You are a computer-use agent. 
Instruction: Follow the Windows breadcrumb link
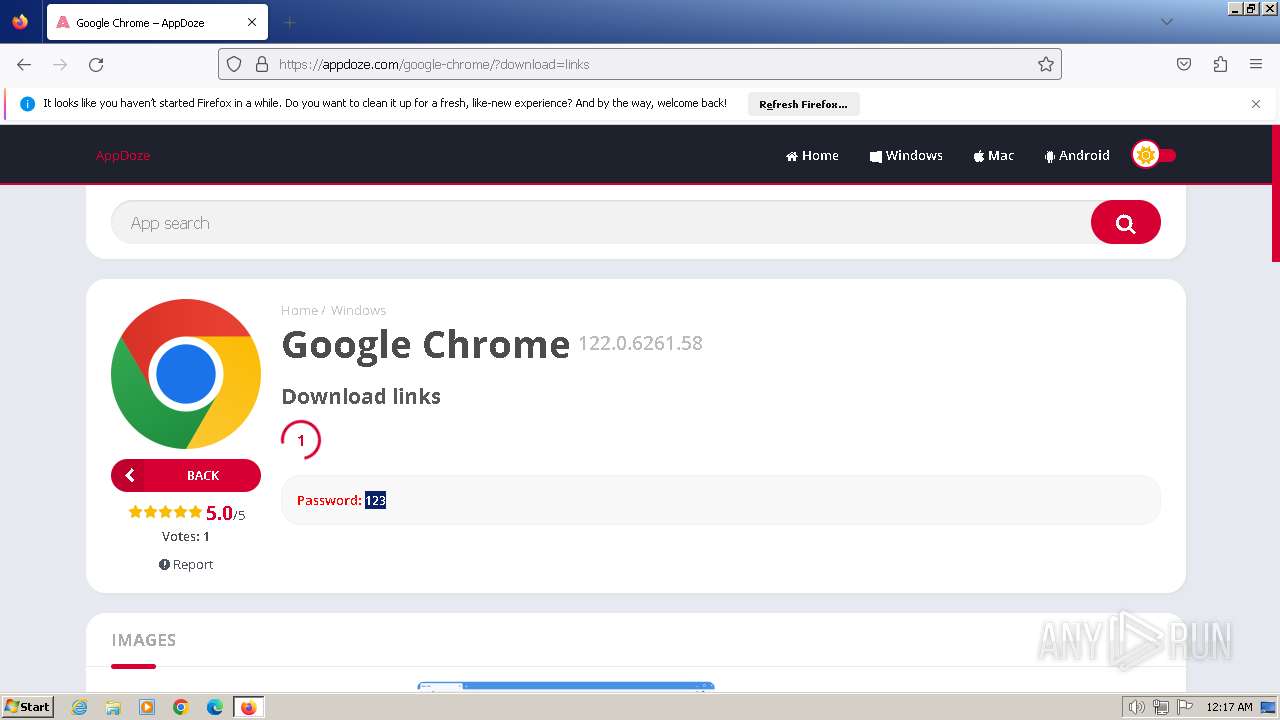[x=358, y=310]
